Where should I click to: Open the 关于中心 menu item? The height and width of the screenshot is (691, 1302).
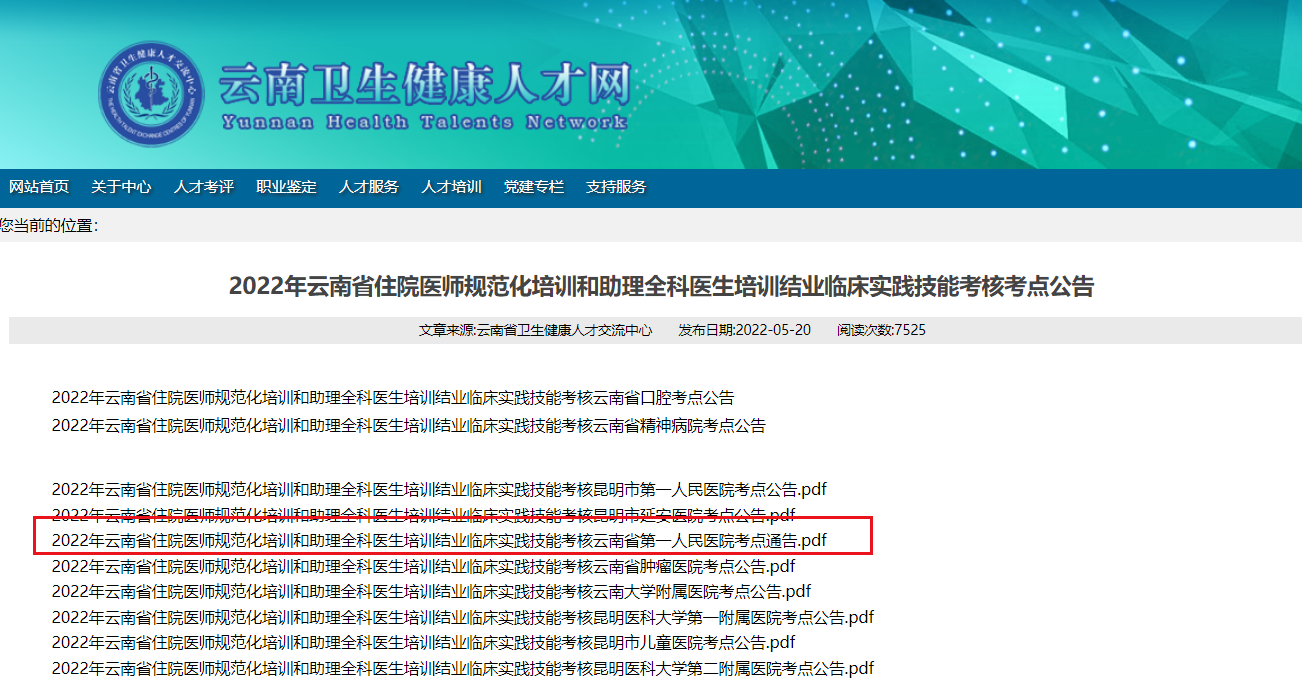click(x=121, y=187)
